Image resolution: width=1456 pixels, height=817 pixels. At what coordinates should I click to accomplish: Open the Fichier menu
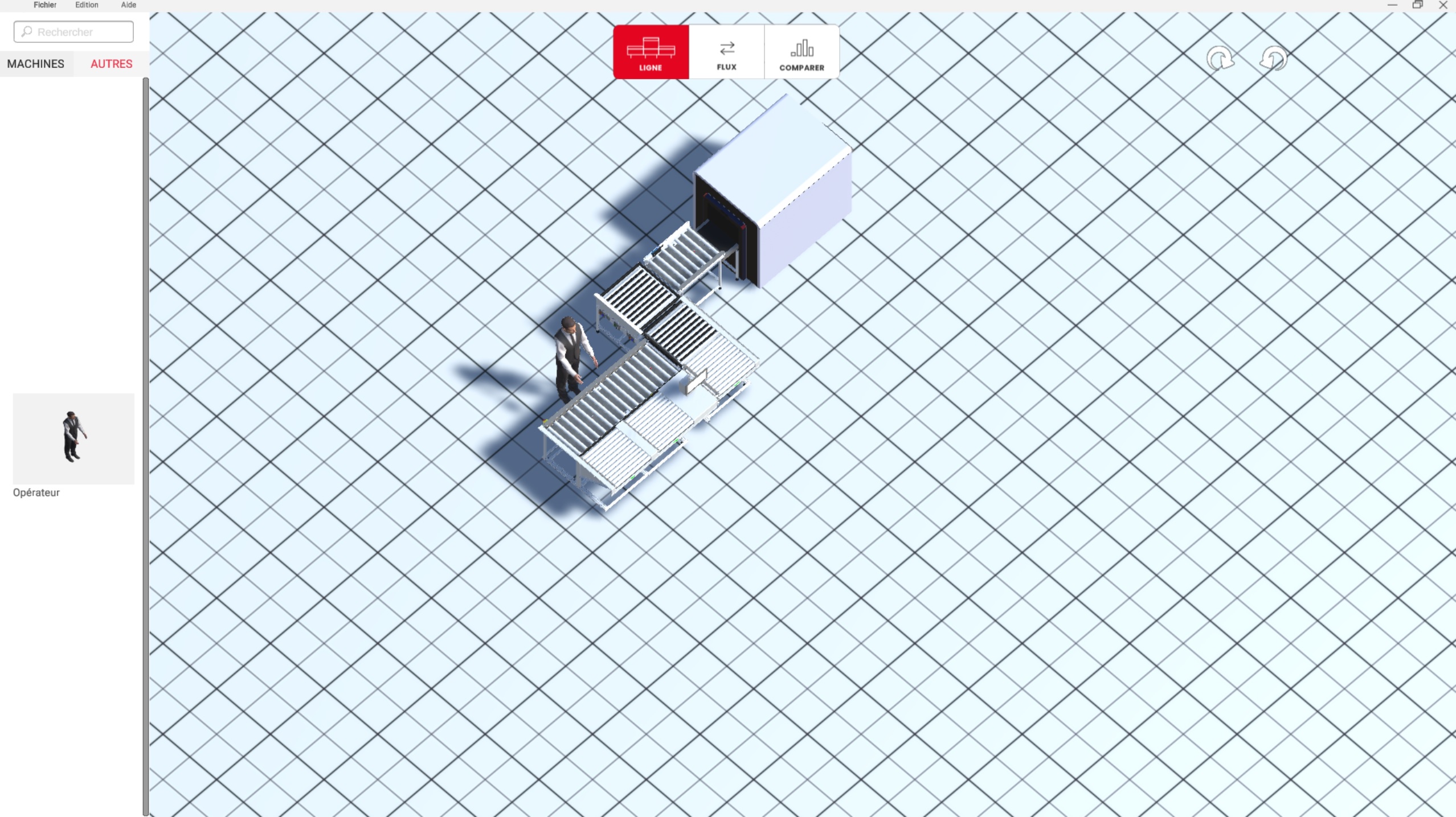coord(44,5)
